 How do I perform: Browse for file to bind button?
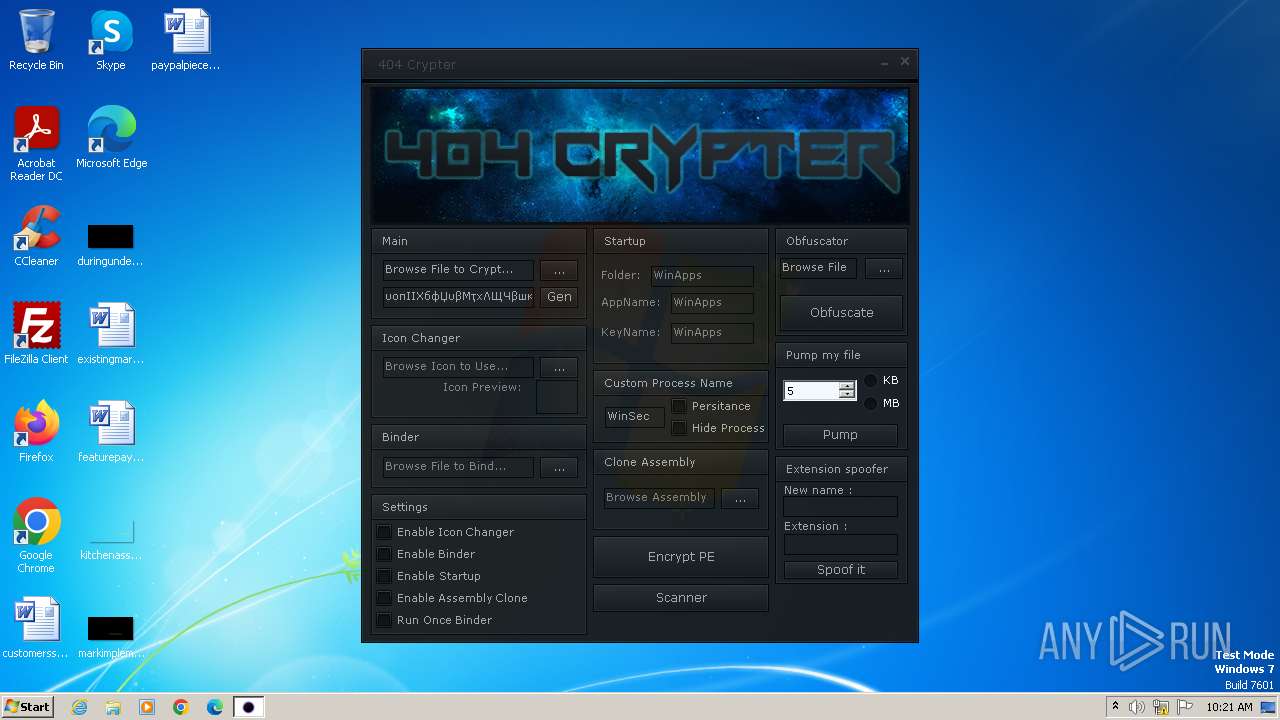[x=559, y=467]
